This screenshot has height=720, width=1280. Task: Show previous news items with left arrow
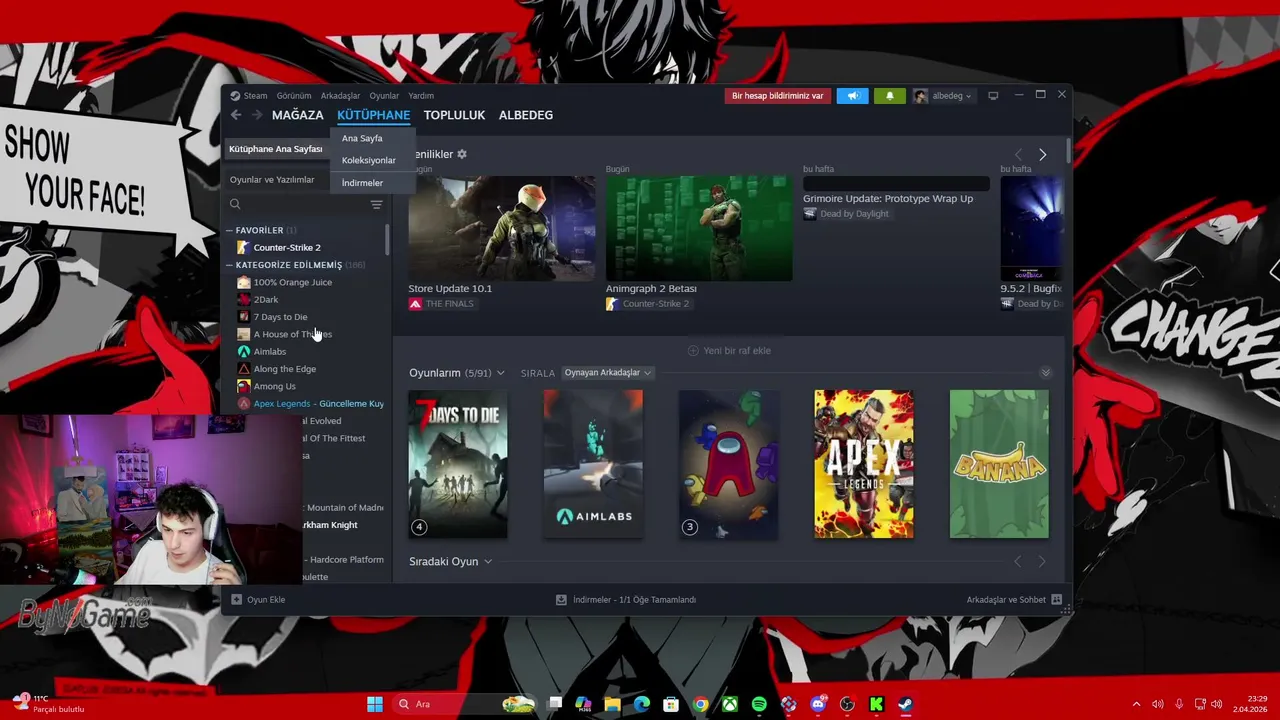(1018, 154)
